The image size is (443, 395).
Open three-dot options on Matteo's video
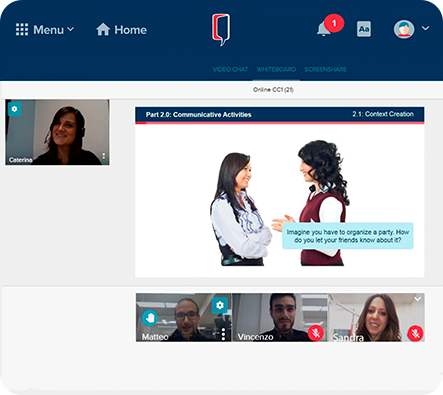point(224,334)
